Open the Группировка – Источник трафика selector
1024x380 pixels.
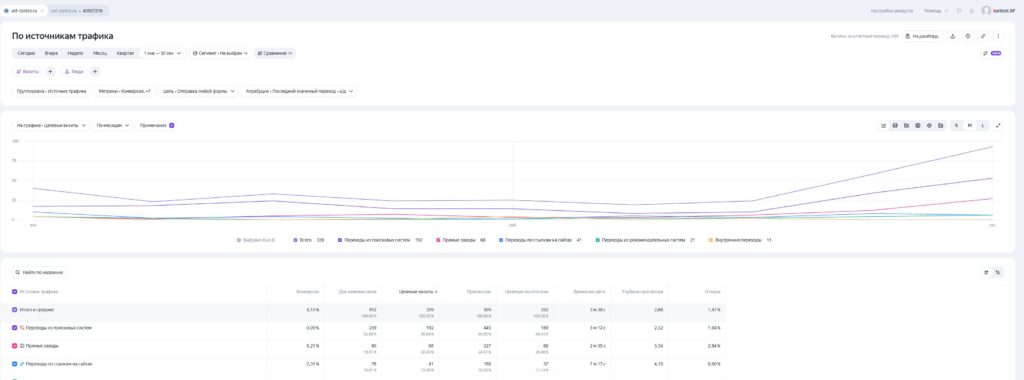tap(52, 91)
